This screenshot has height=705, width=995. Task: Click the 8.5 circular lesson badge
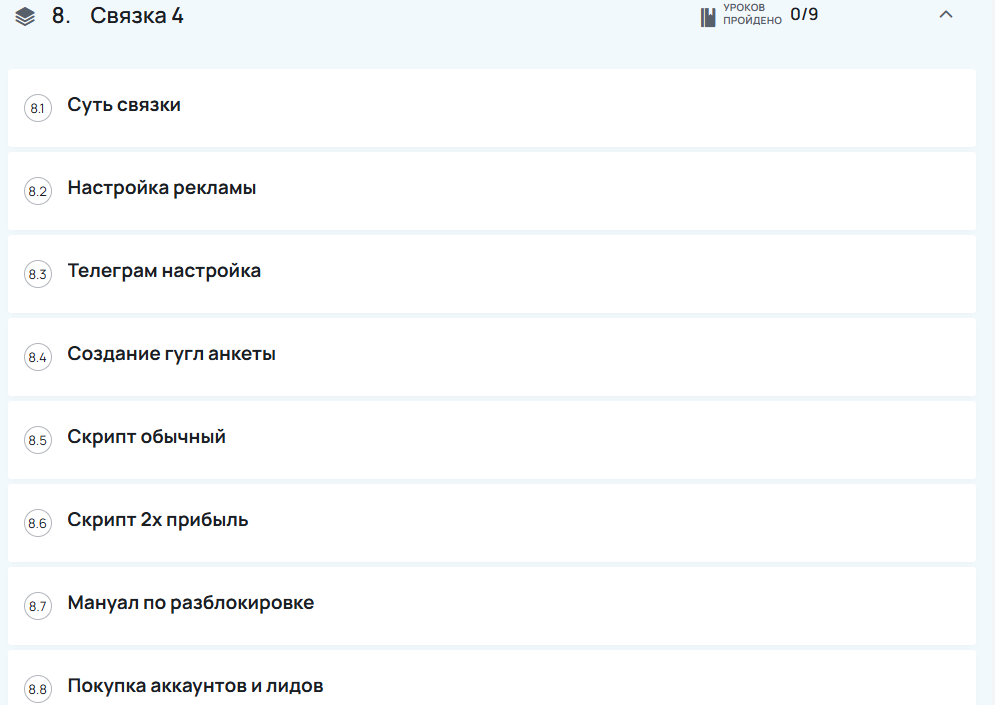pos(37,440)
